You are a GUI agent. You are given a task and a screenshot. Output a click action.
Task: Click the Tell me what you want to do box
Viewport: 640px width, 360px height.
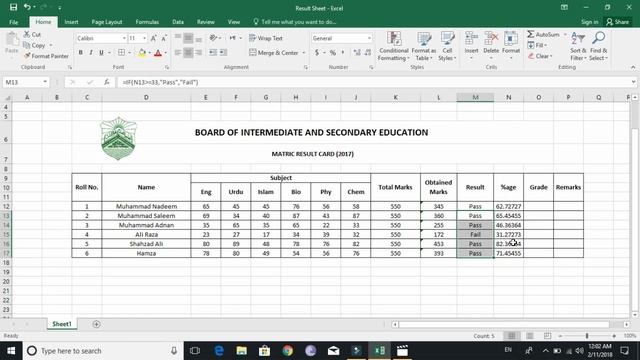(295, 22)
